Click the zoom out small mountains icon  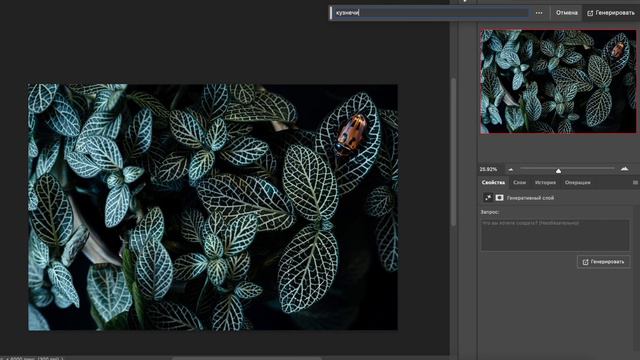click(511, 169)
